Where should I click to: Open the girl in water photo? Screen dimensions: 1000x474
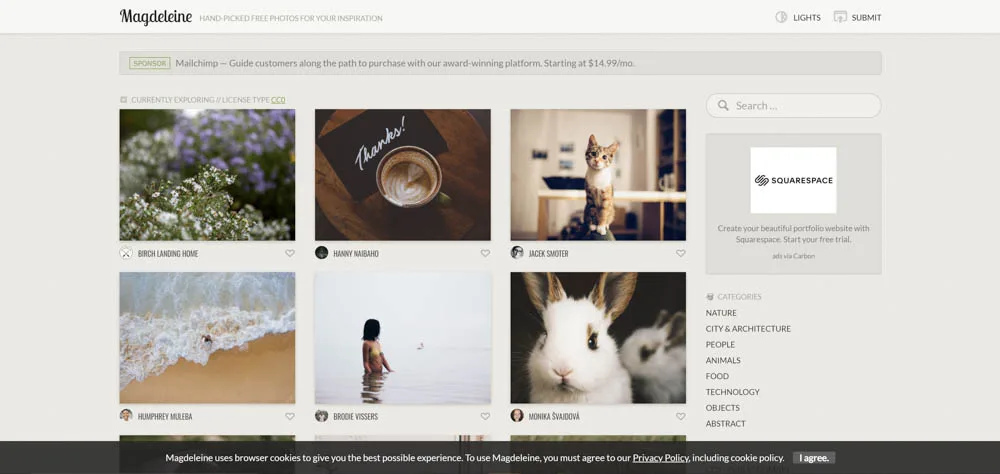pyautogui.click(x=402, y=338)
